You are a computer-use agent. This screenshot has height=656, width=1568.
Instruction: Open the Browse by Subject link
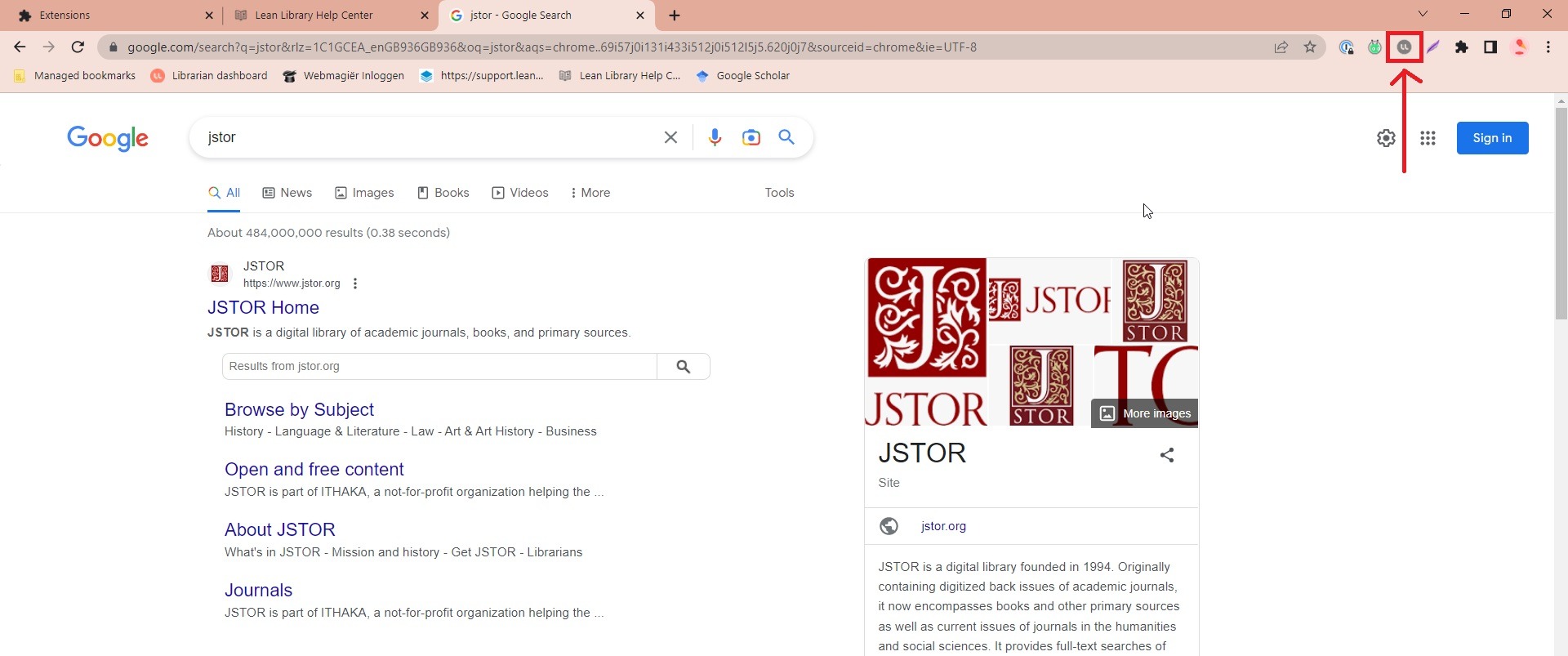(299, 409)
